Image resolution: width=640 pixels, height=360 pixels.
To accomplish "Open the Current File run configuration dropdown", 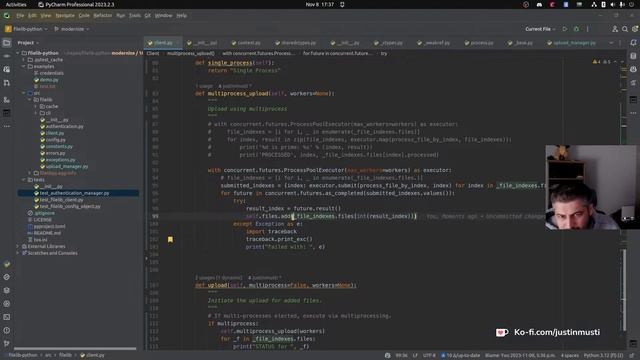I will tap(540, 29).
